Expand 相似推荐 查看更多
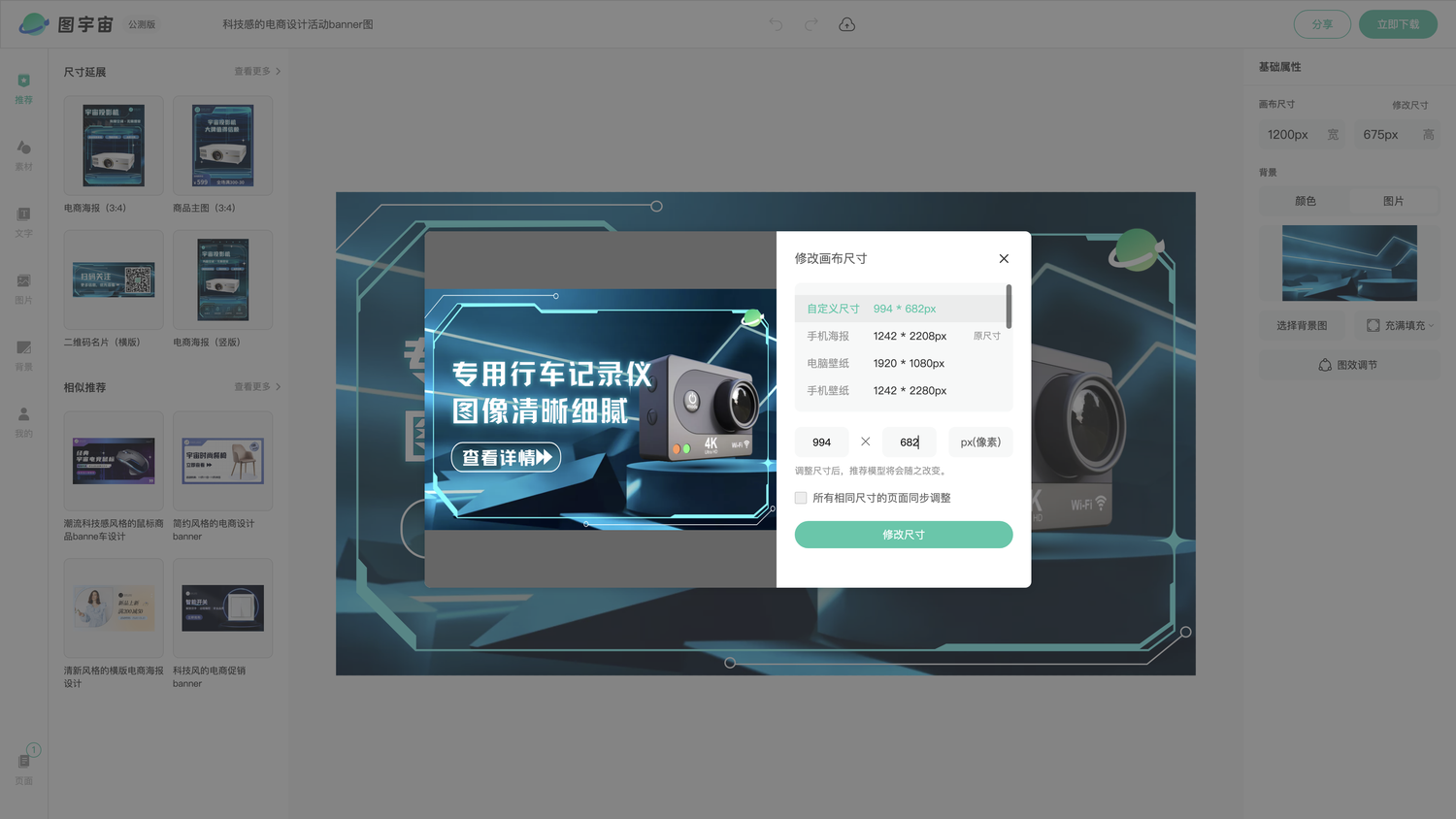The width and height of the screenshot is (1456, 819). coord(257,386)
